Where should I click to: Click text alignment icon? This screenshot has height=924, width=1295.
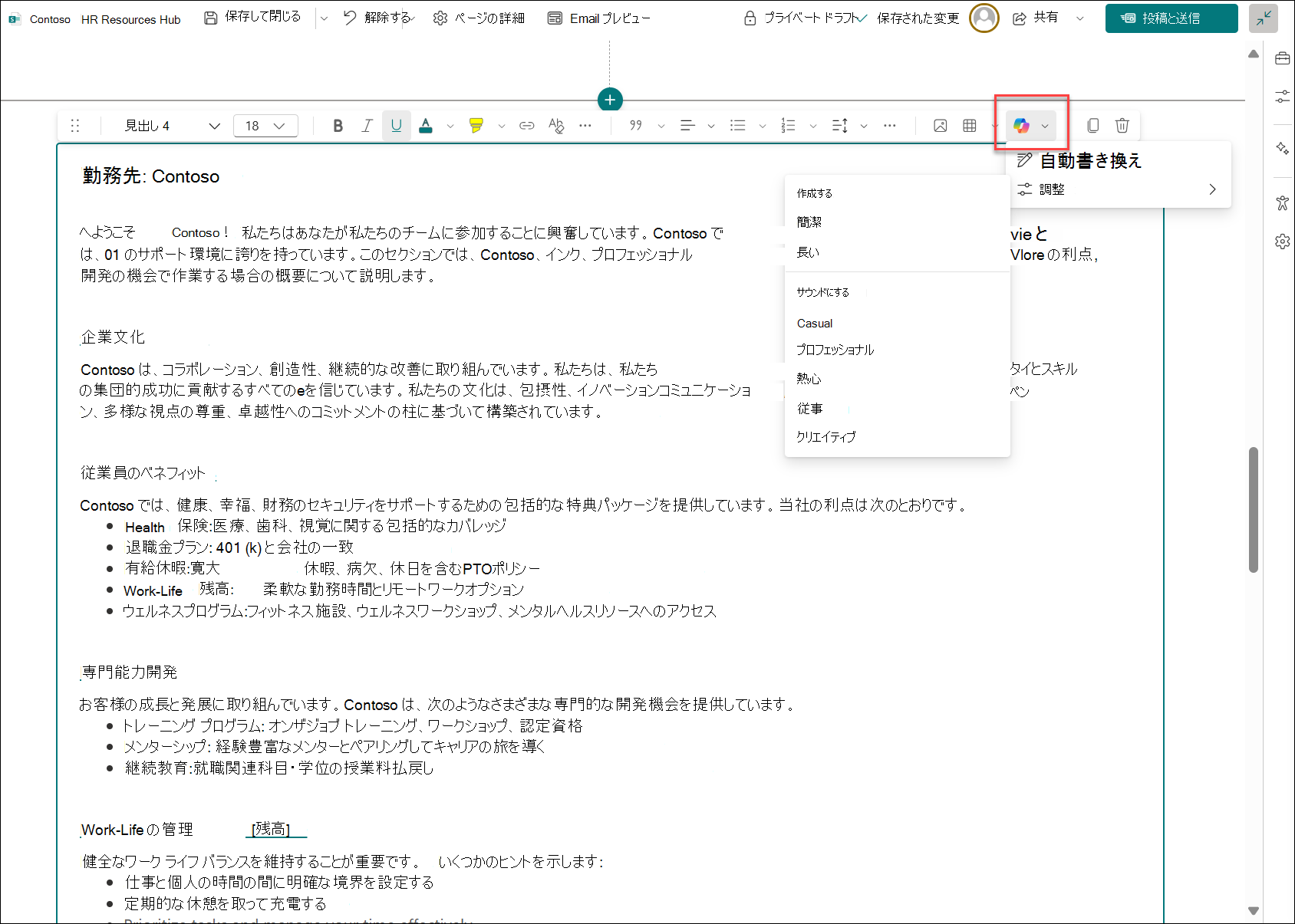click(687, 126)
